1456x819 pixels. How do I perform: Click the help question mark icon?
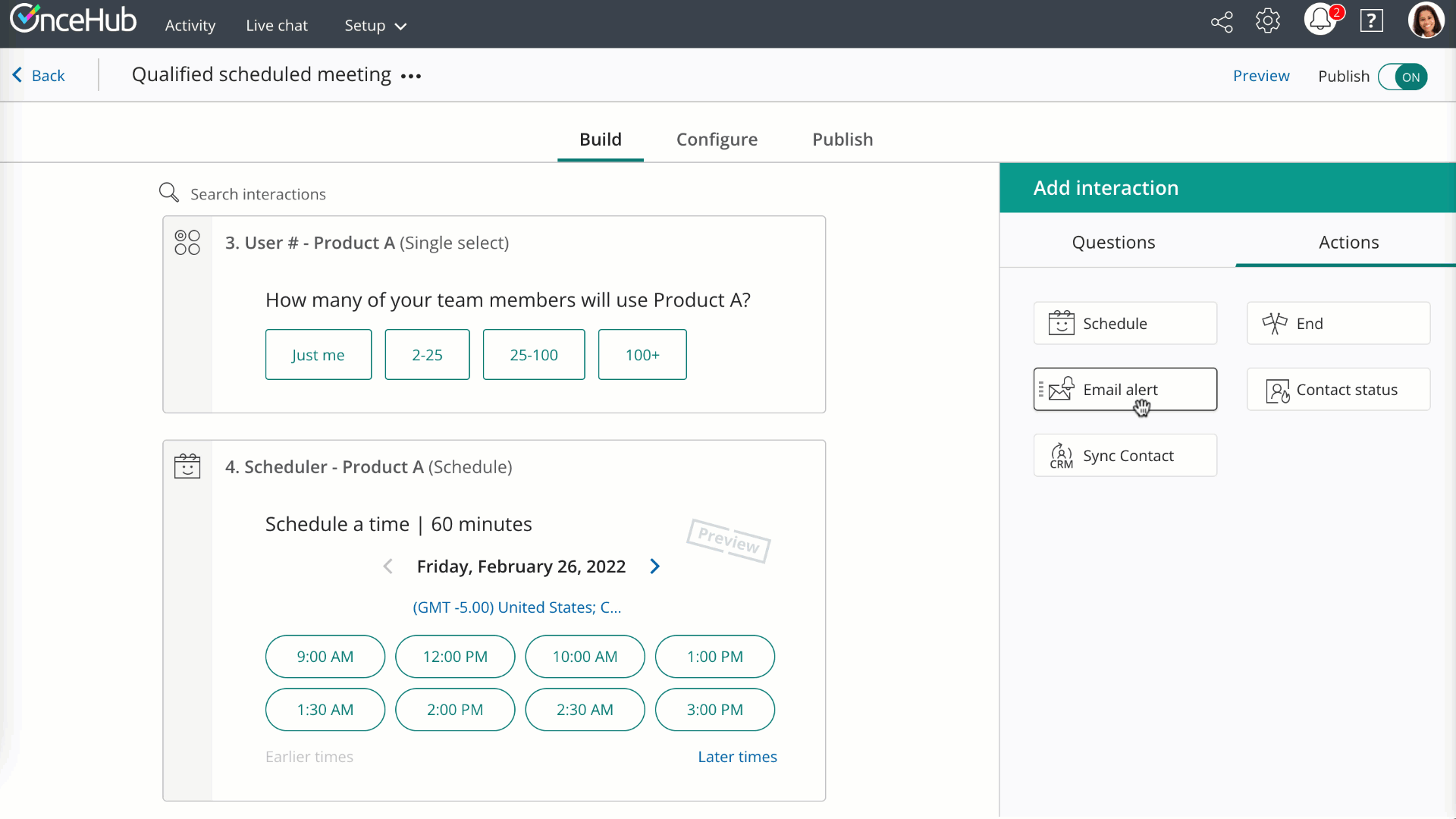[x=1371, y=21]
